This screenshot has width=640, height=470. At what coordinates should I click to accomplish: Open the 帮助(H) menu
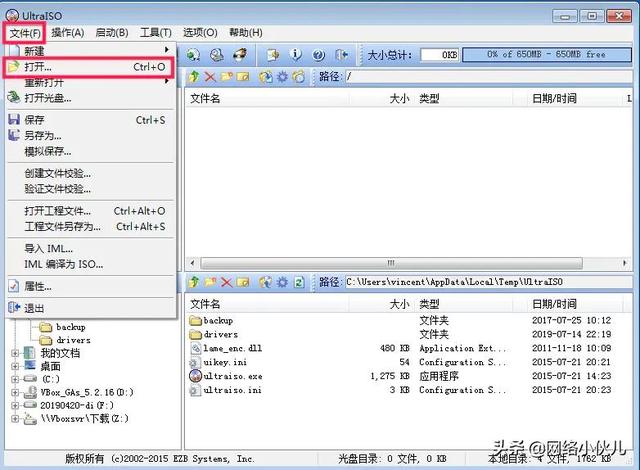pos(246,33)
